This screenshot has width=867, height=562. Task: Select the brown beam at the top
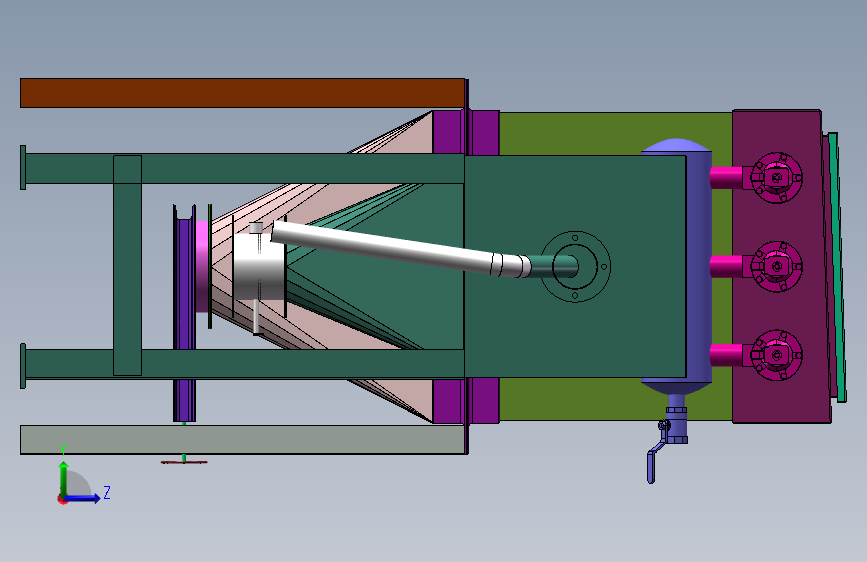242,93
